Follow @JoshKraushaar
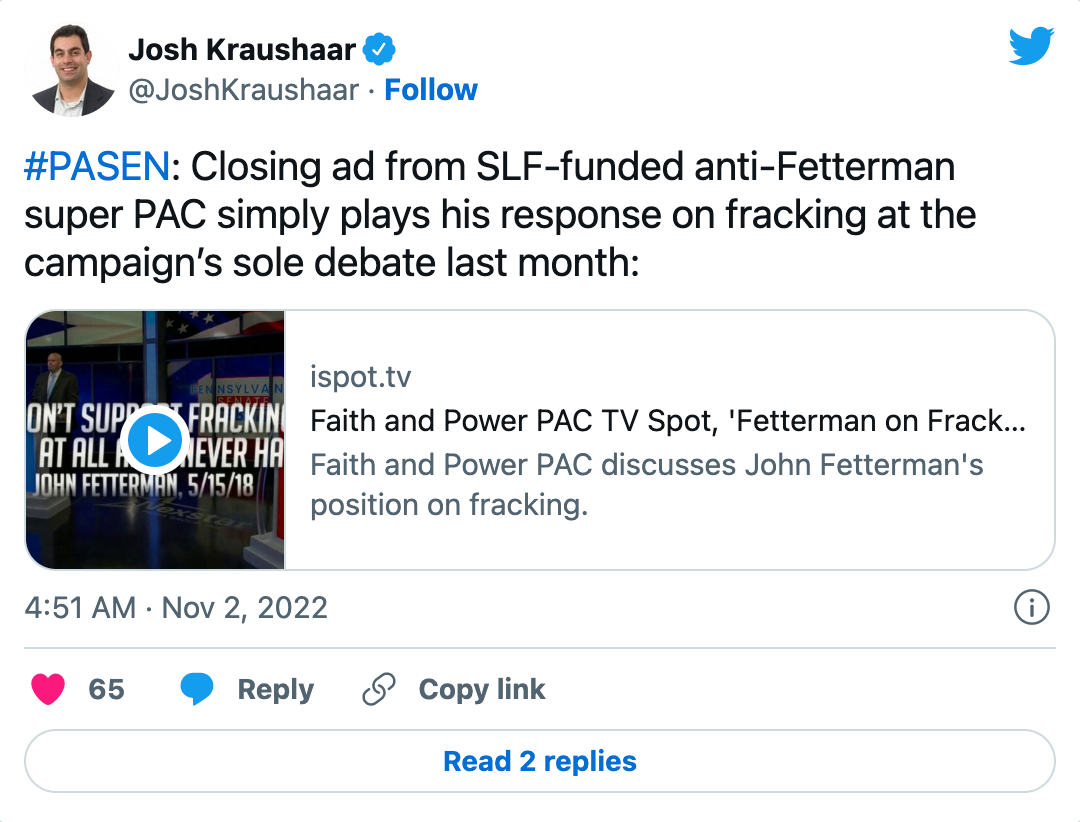 point(431,90)
